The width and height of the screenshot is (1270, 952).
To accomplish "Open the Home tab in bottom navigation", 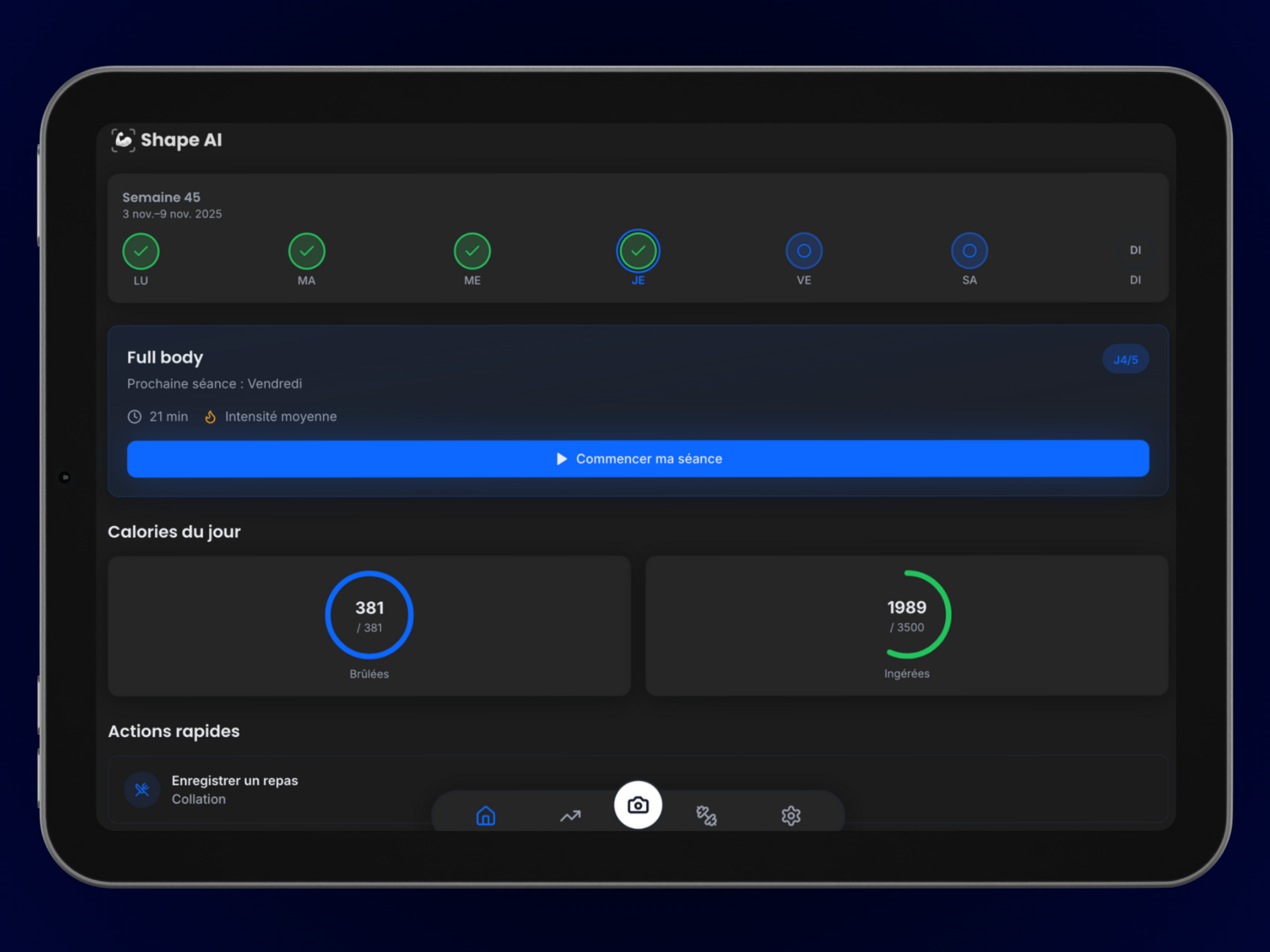I will (485, 815).
